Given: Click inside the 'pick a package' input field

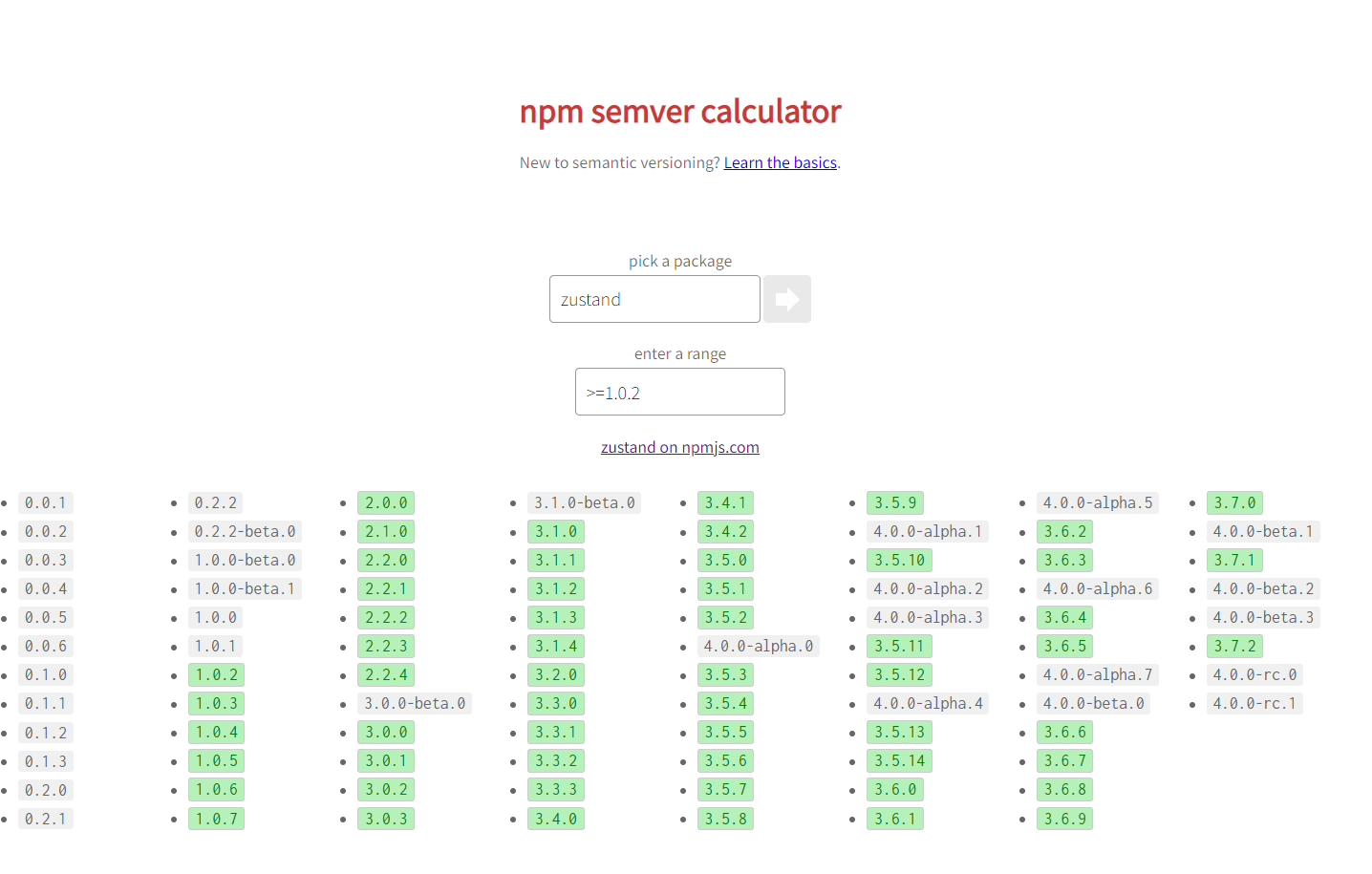Looking at the screenshot, I should [654, 299].
